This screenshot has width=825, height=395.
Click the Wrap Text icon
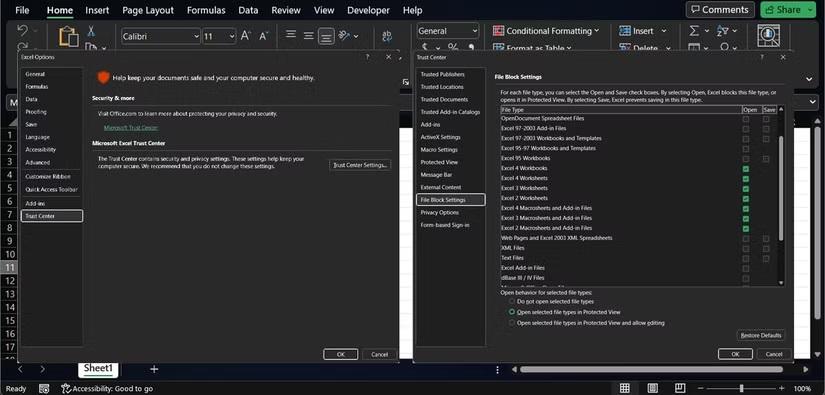pyautogui.click(x=387, y=36)
